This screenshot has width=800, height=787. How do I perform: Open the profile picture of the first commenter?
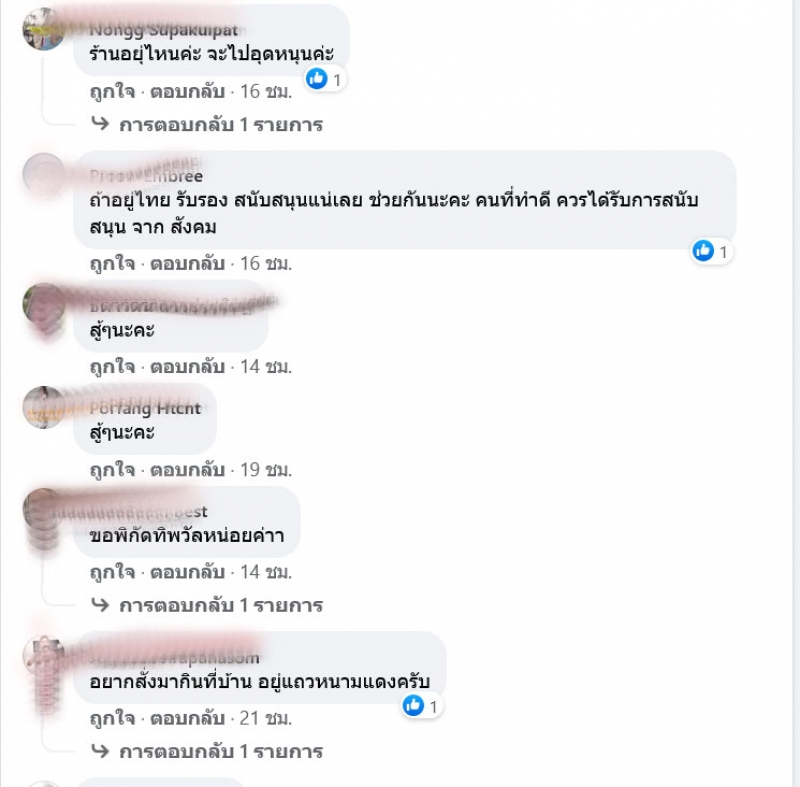(44, 29)
